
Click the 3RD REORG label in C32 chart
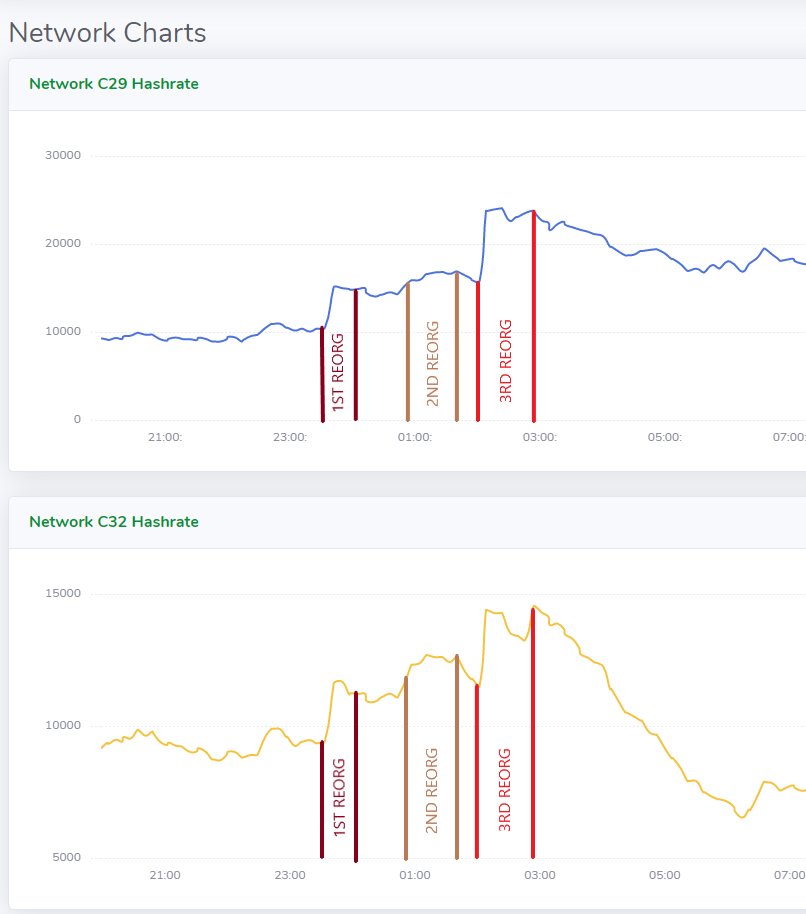pyautogui.click(x=505, y=790)
